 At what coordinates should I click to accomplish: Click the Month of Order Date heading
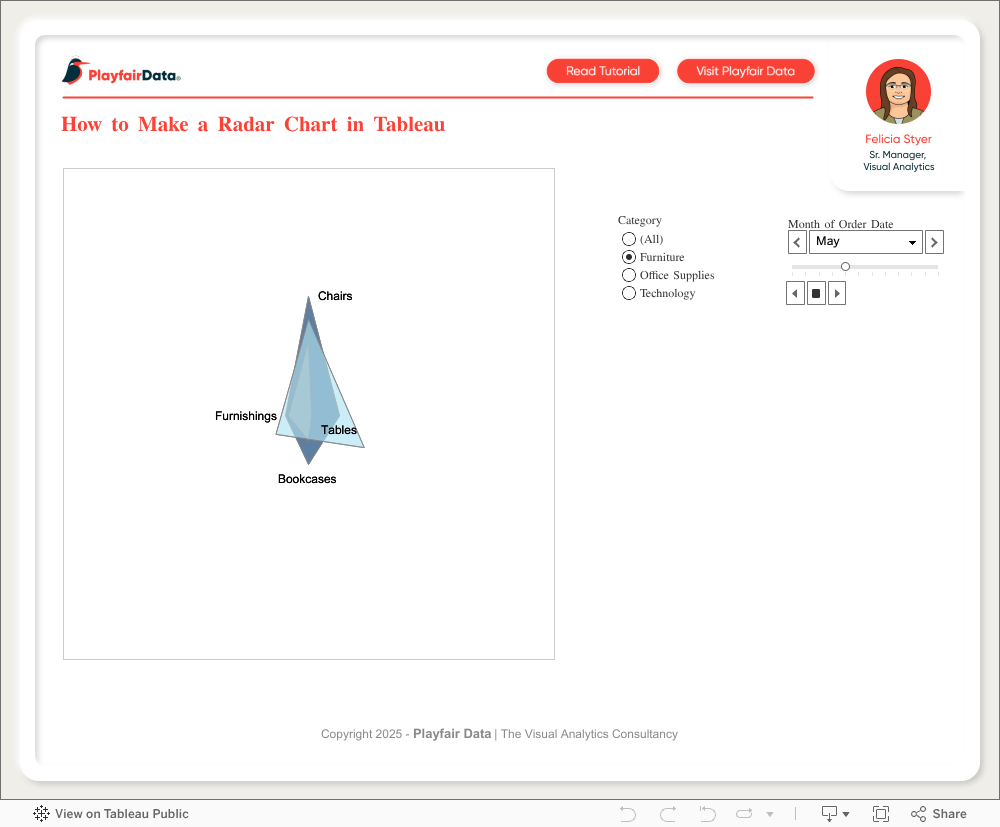(841, 224)
